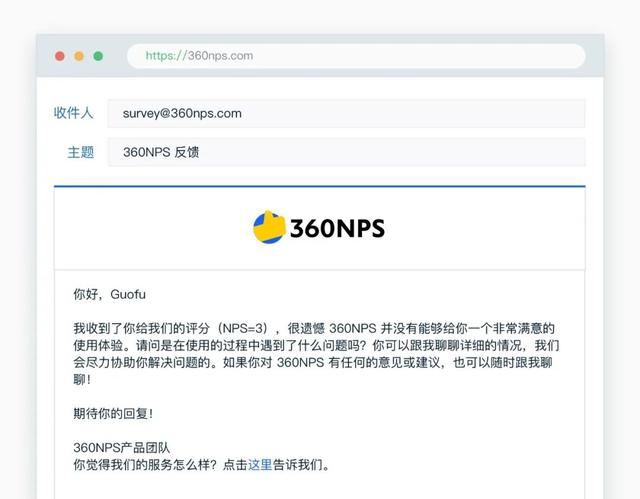The width and height of the screenshot is (640, 499).
Task: Click the red close dot
Action: point(60,56)
